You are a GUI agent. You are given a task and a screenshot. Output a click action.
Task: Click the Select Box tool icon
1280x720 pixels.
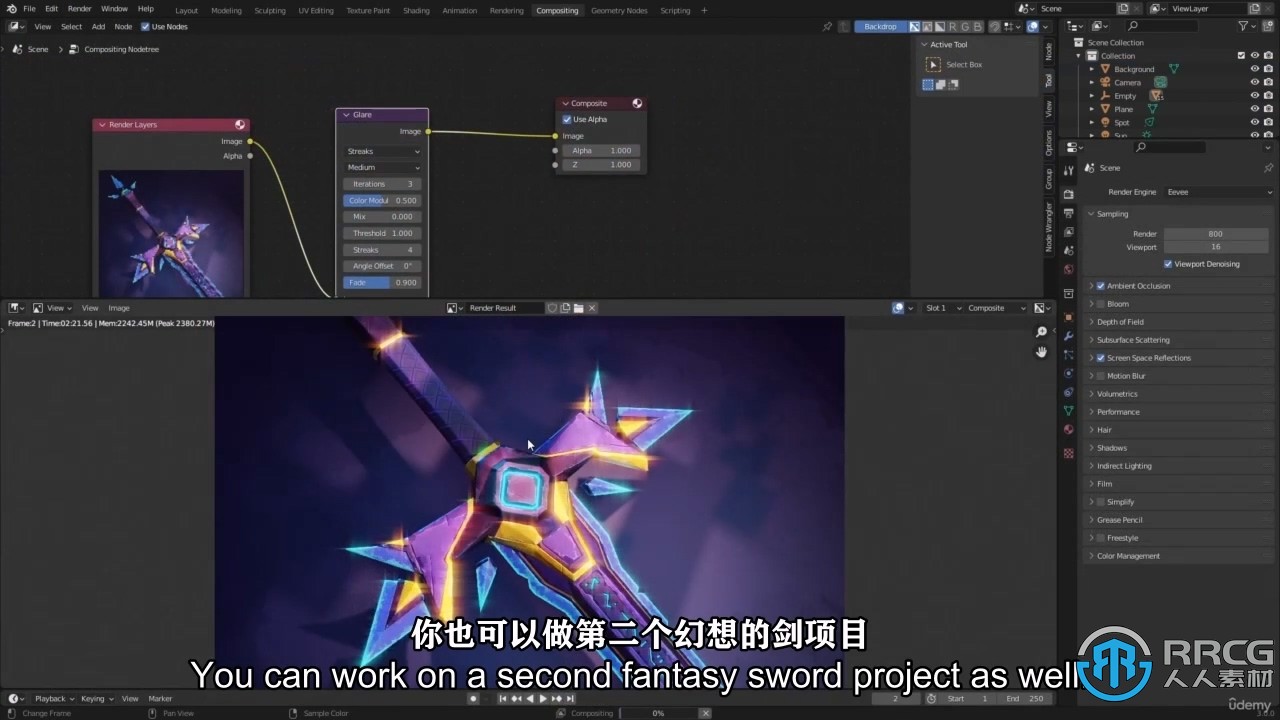[933, 64]
